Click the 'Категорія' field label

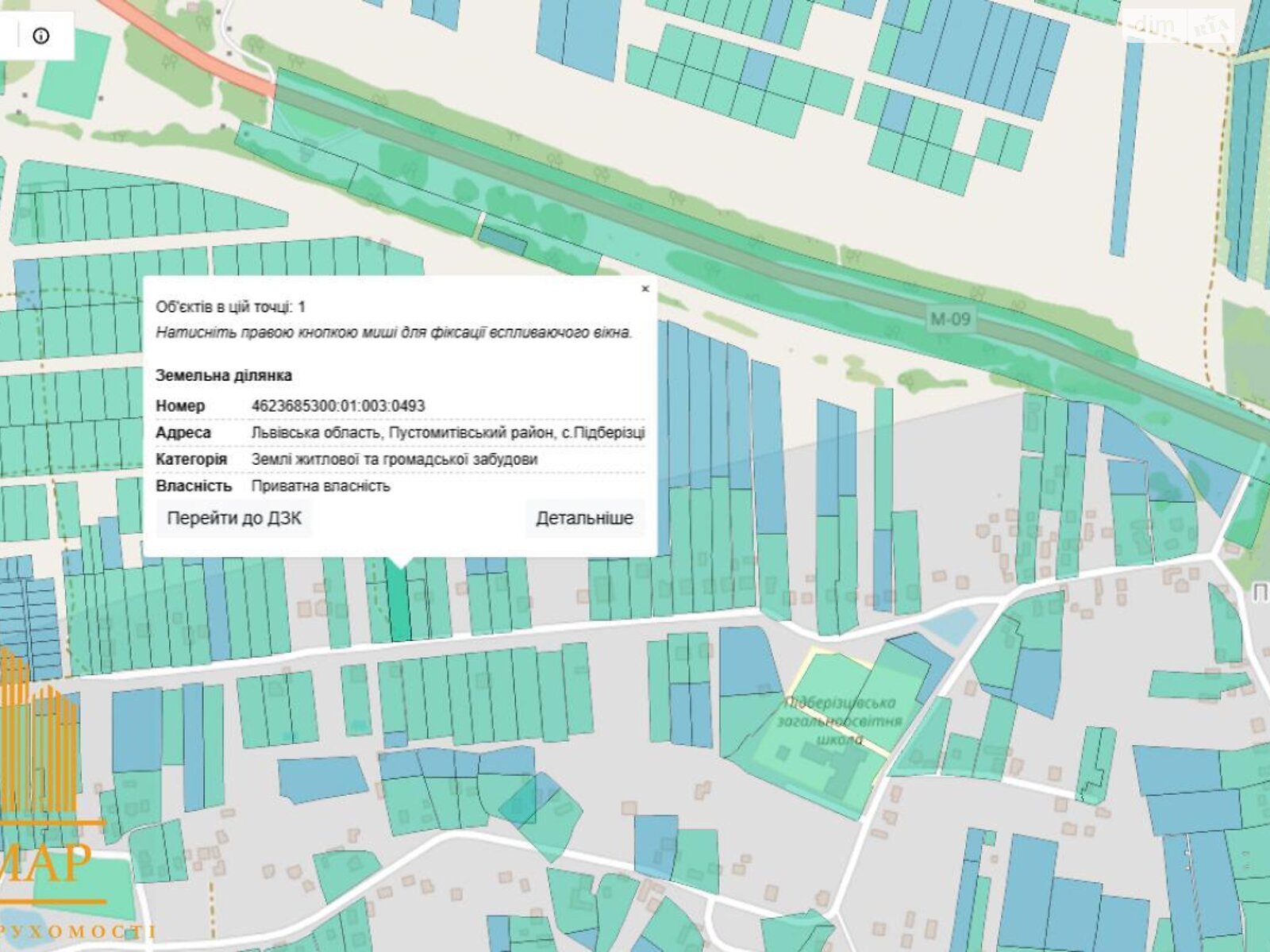tap(191, 459)
